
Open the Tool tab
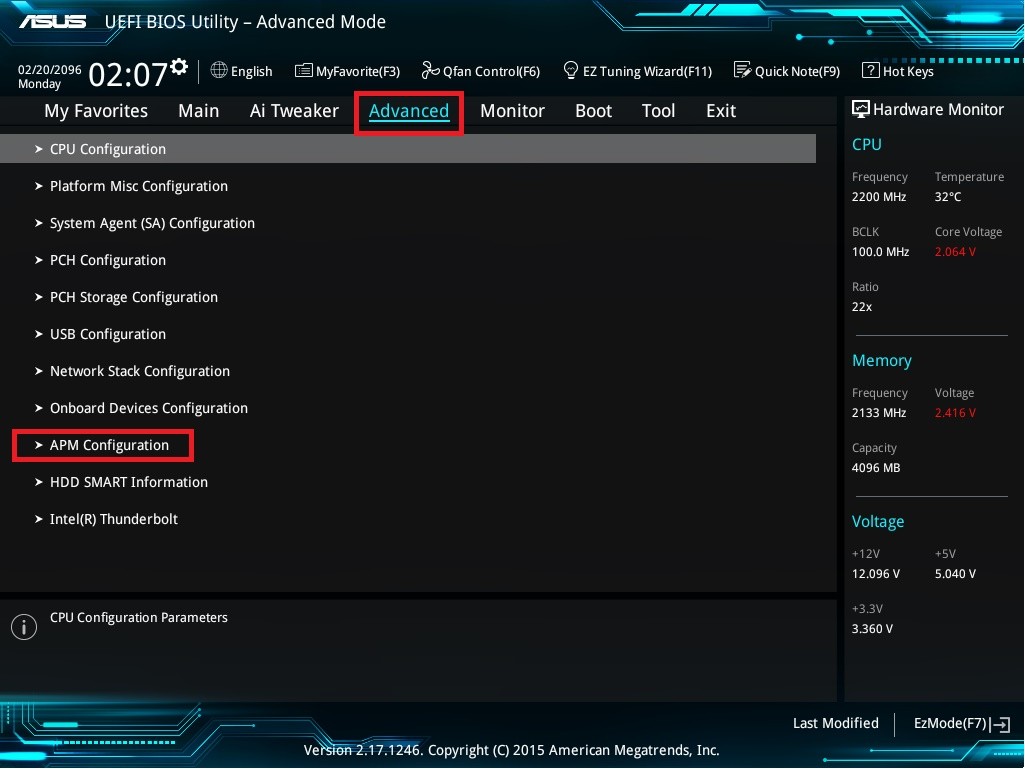[658, 111]
